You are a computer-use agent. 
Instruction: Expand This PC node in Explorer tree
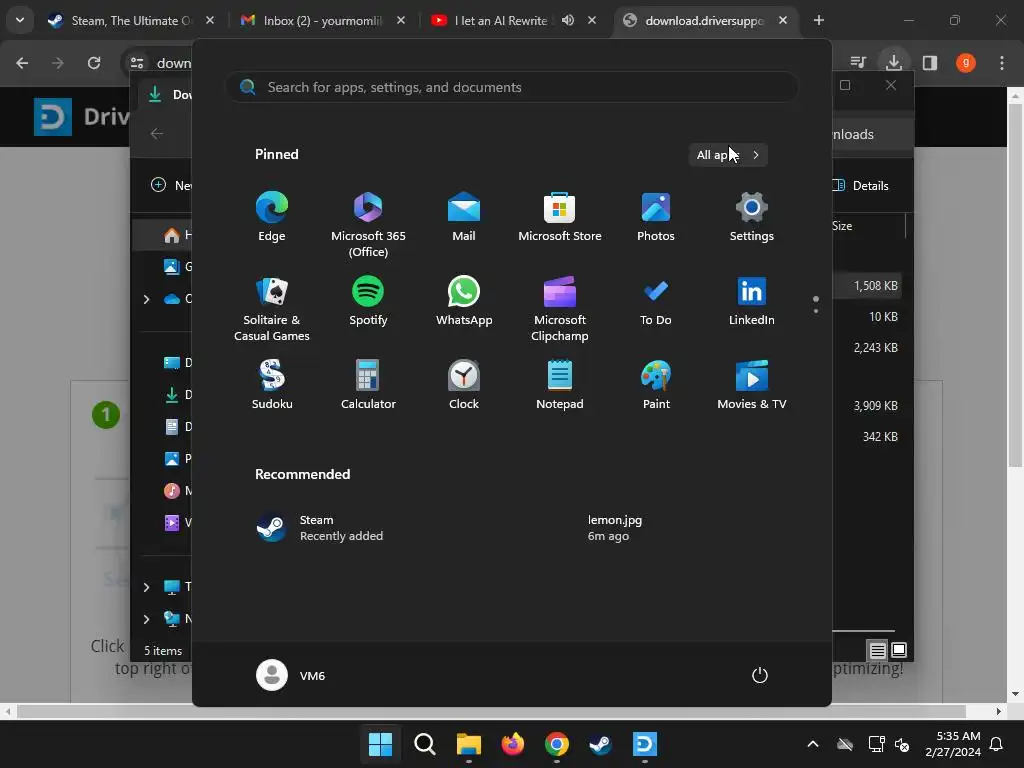[x=146, y=587]
